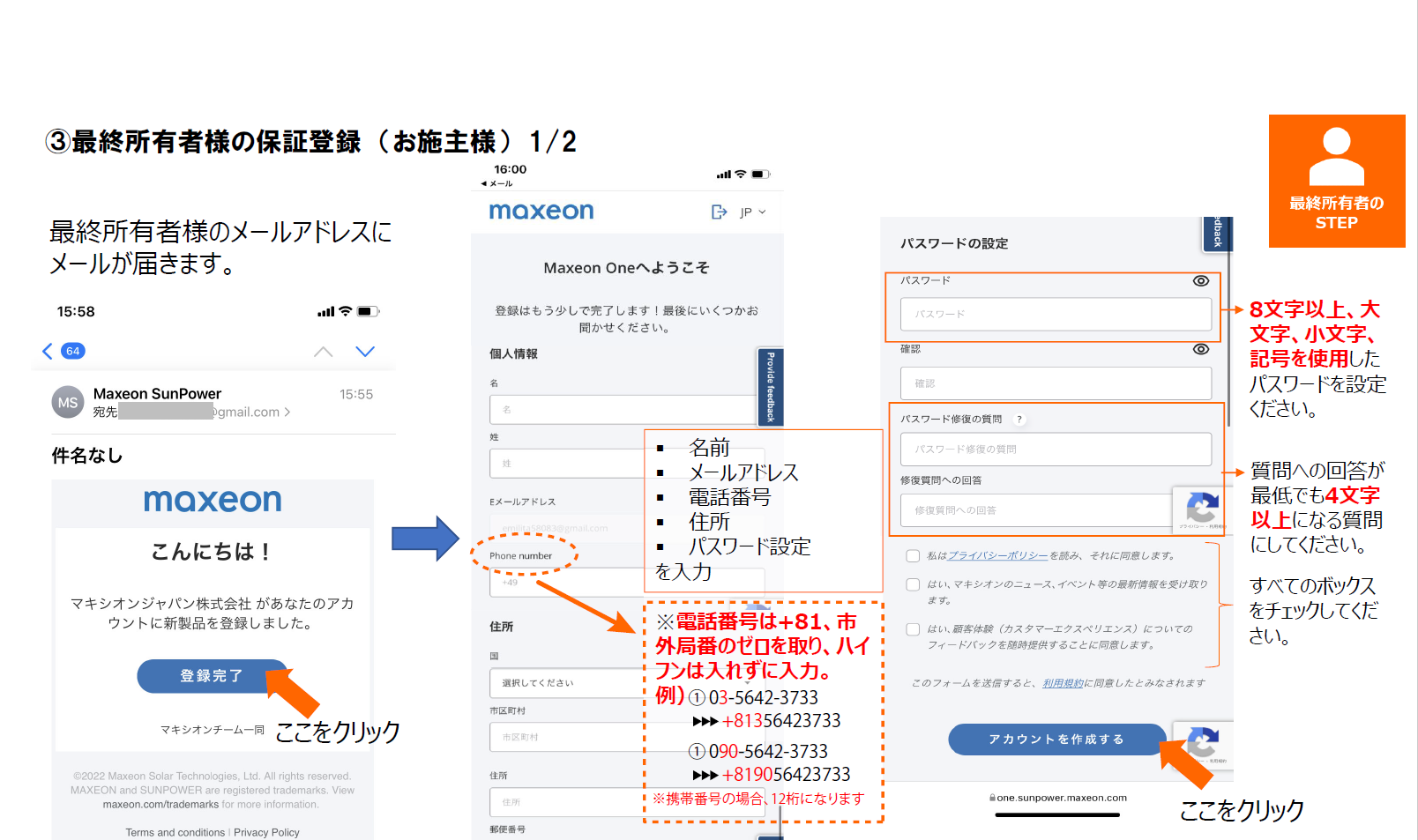Click the logout icon beside JP
1418x840 pixels.
pos(719,212)
